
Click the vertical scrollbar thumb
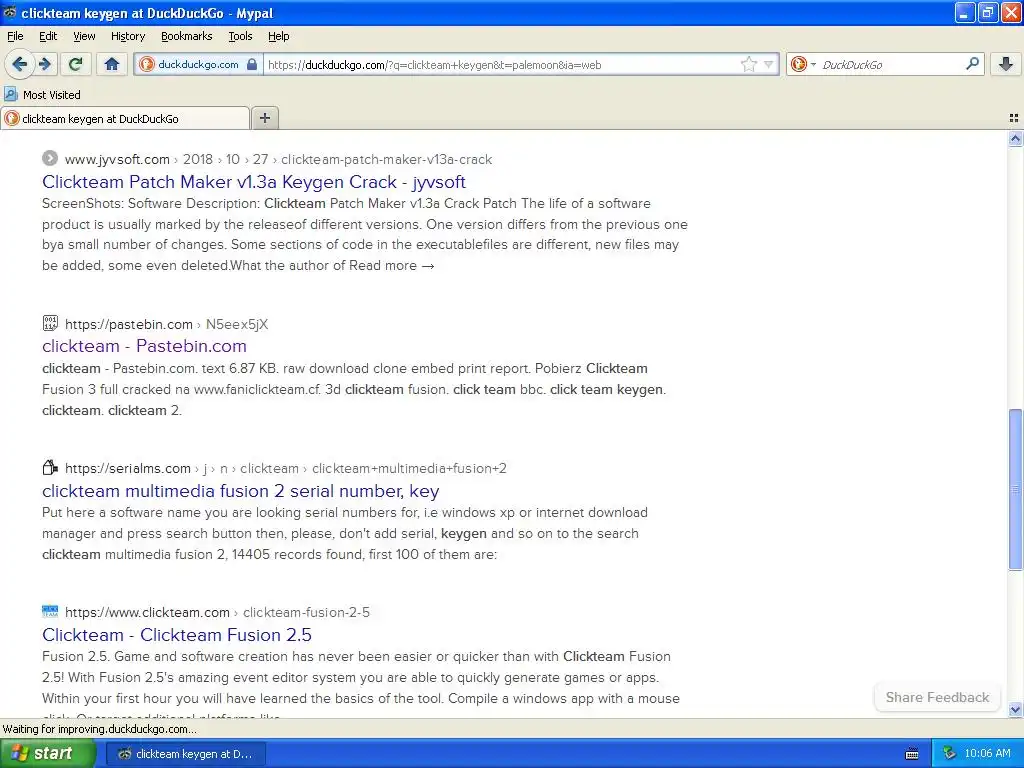point(1016,488)
